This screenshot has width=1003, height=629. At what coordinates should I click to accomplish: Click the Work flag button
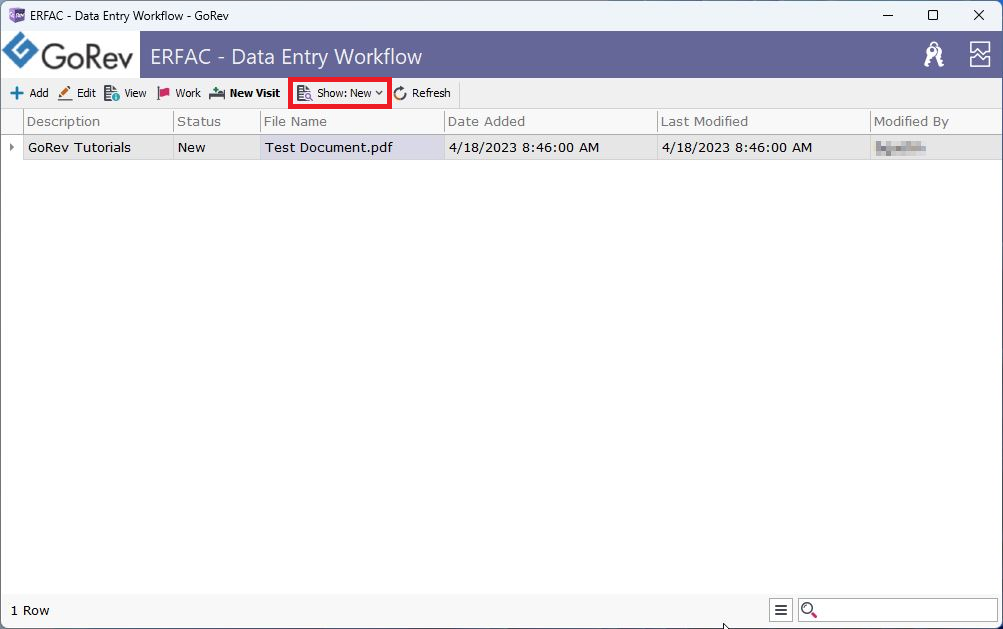pos(179,93)
